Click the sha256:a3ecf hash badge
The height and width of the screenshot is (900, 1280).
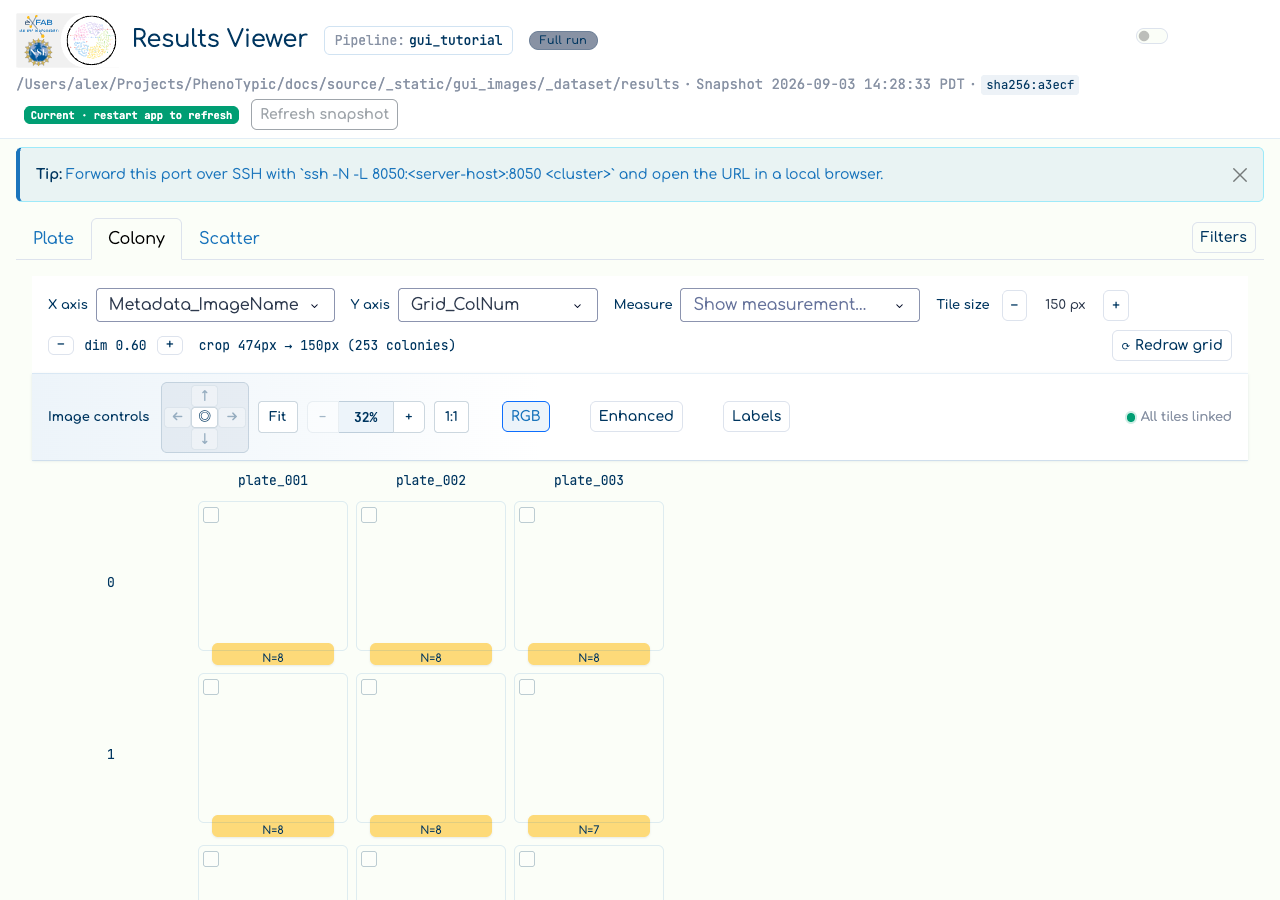click(x=1030, y=85)
